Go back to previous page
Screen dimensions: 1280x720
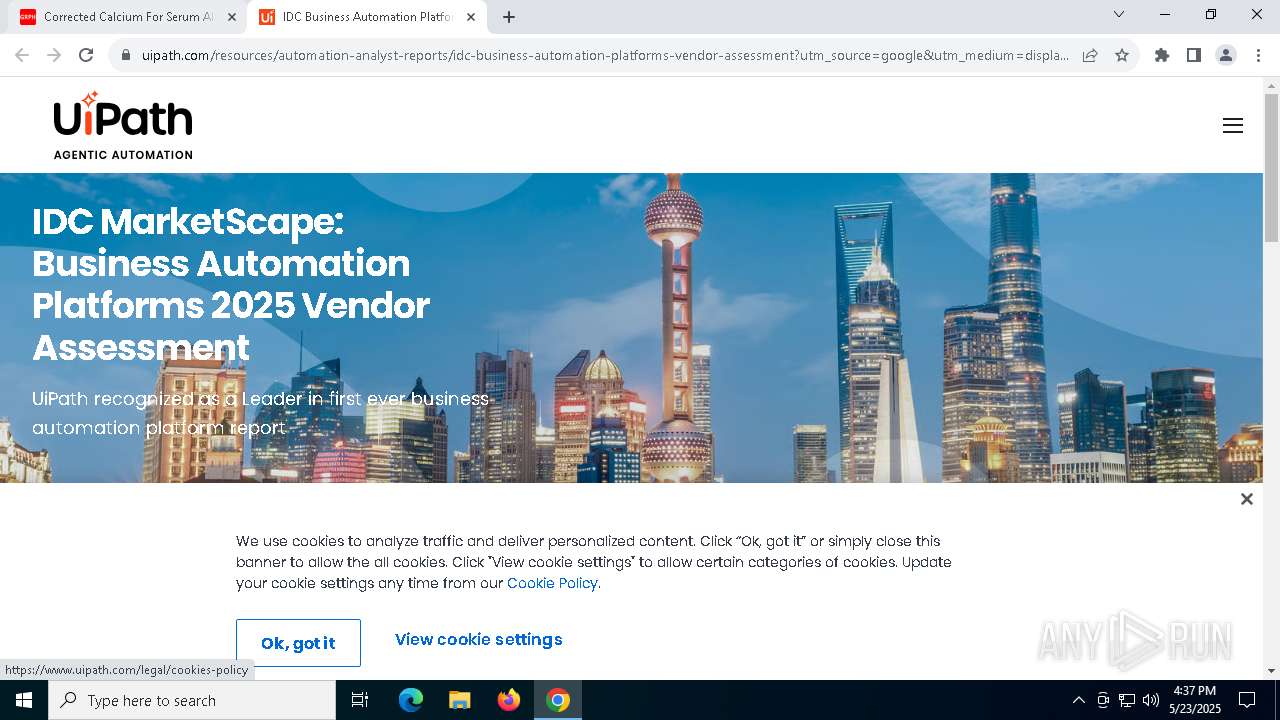coord(22,55)
